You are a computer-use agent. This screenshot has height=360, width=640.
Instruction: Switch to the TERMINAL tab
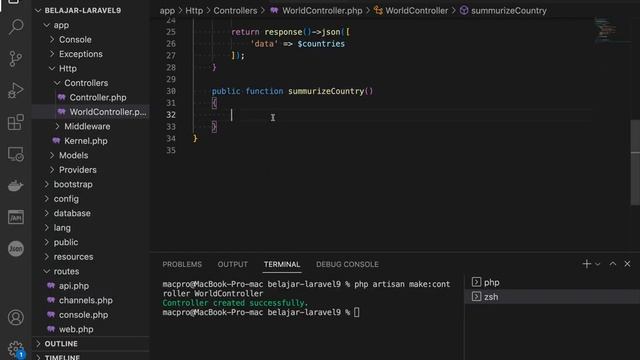point(282,264)
